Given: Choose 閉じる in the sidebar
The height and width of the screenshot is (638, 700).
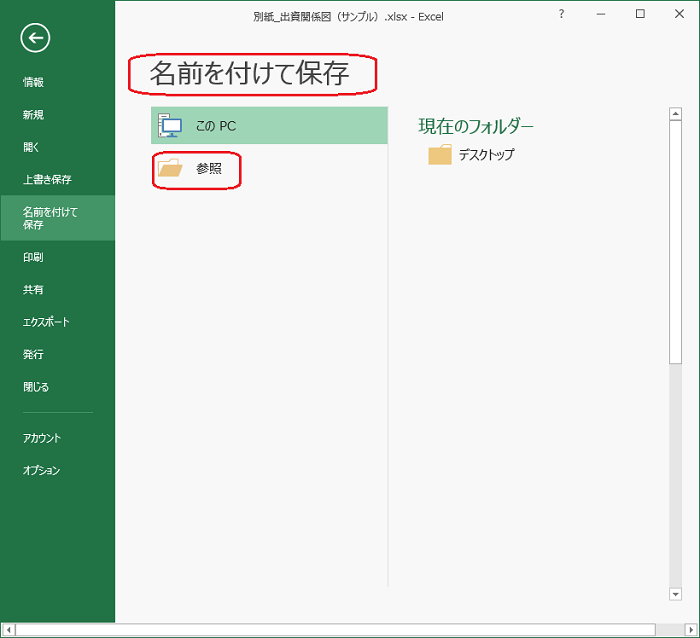Looking at the screenshot, I should click(x=36, y=387).
